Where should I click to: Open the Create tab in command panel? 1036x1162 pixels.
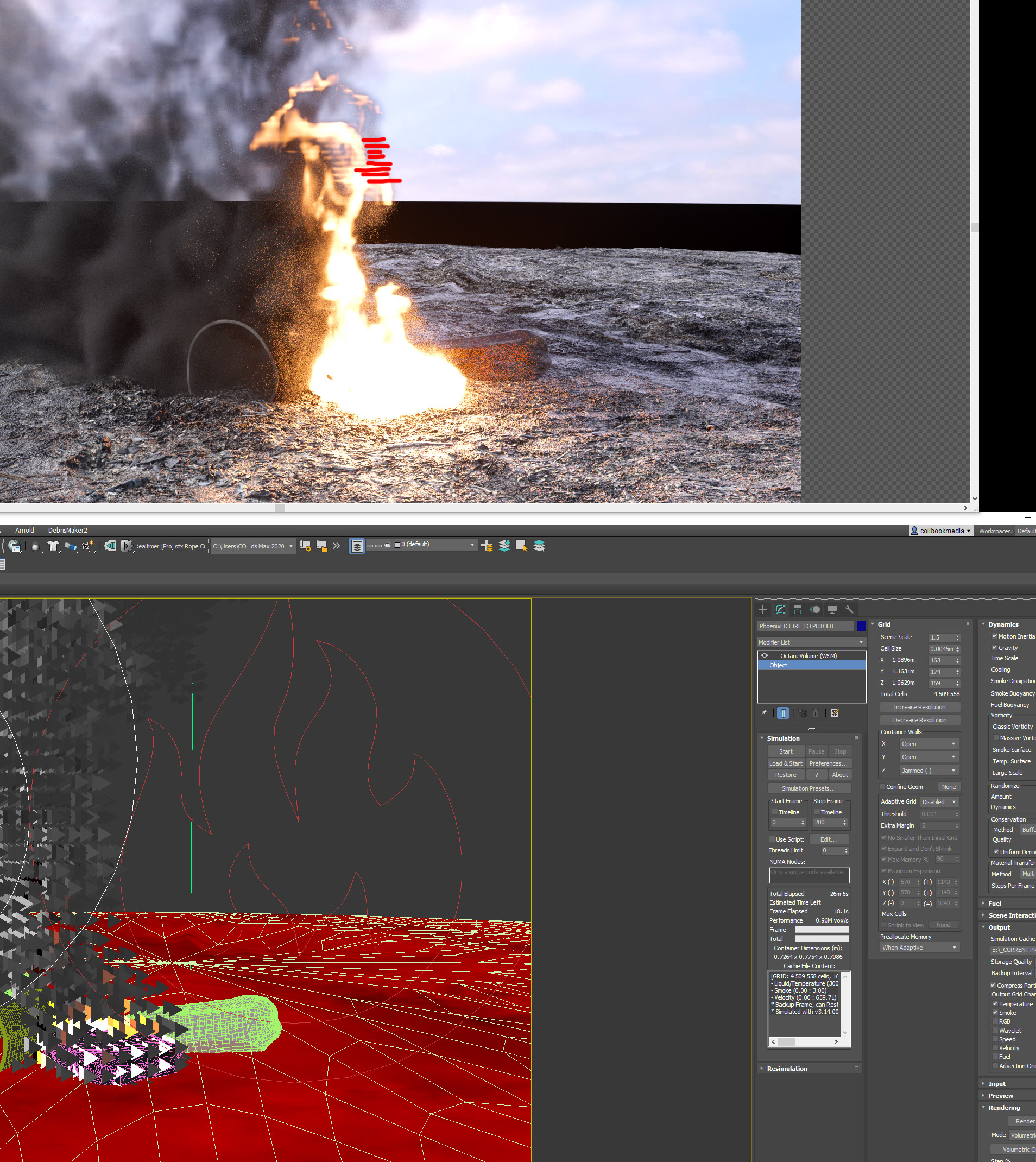[763, 610]
